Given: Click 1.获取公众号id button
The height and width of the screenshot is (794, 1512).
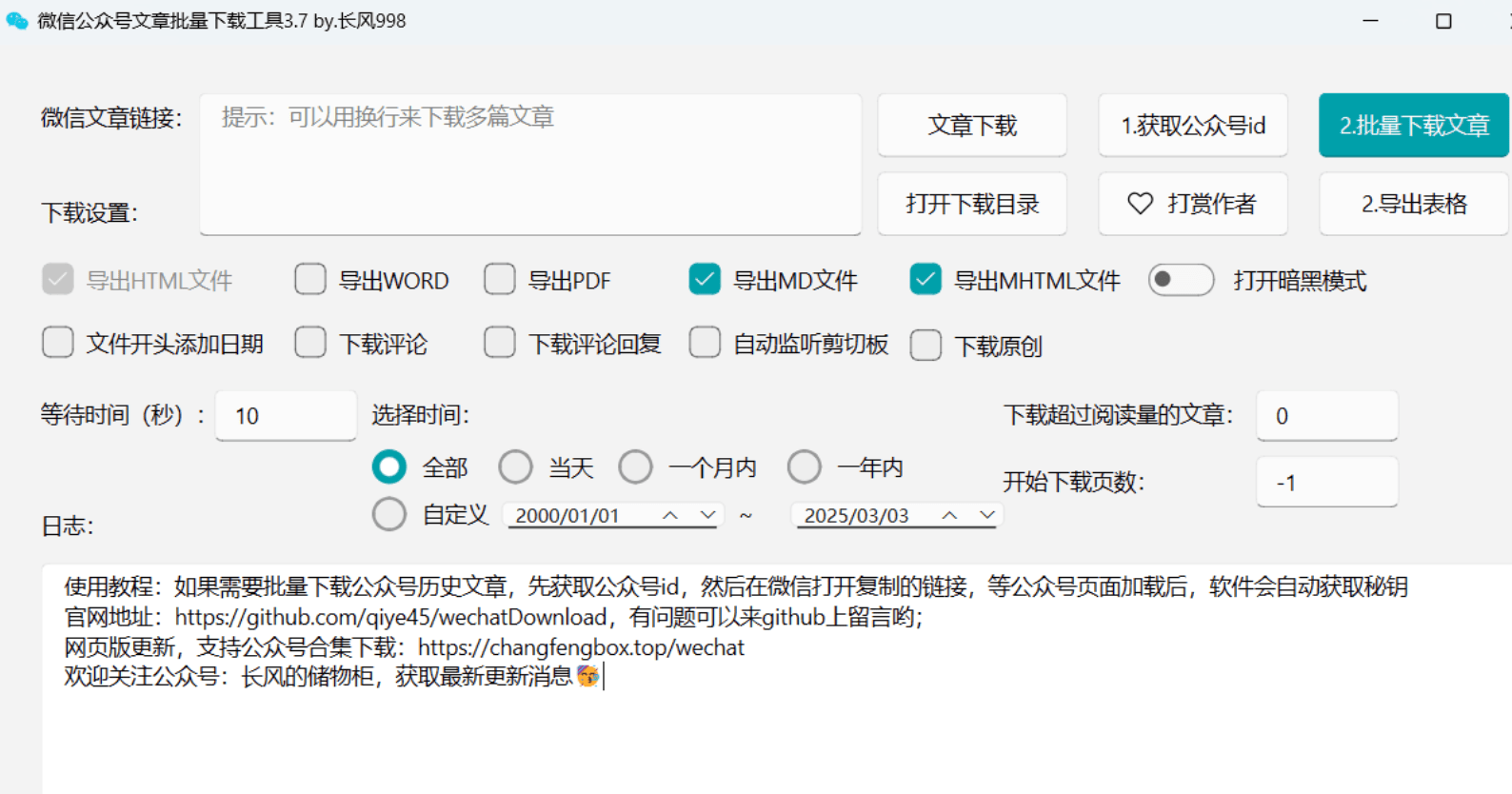Looking at the screenshot, I should [1193, 125].
